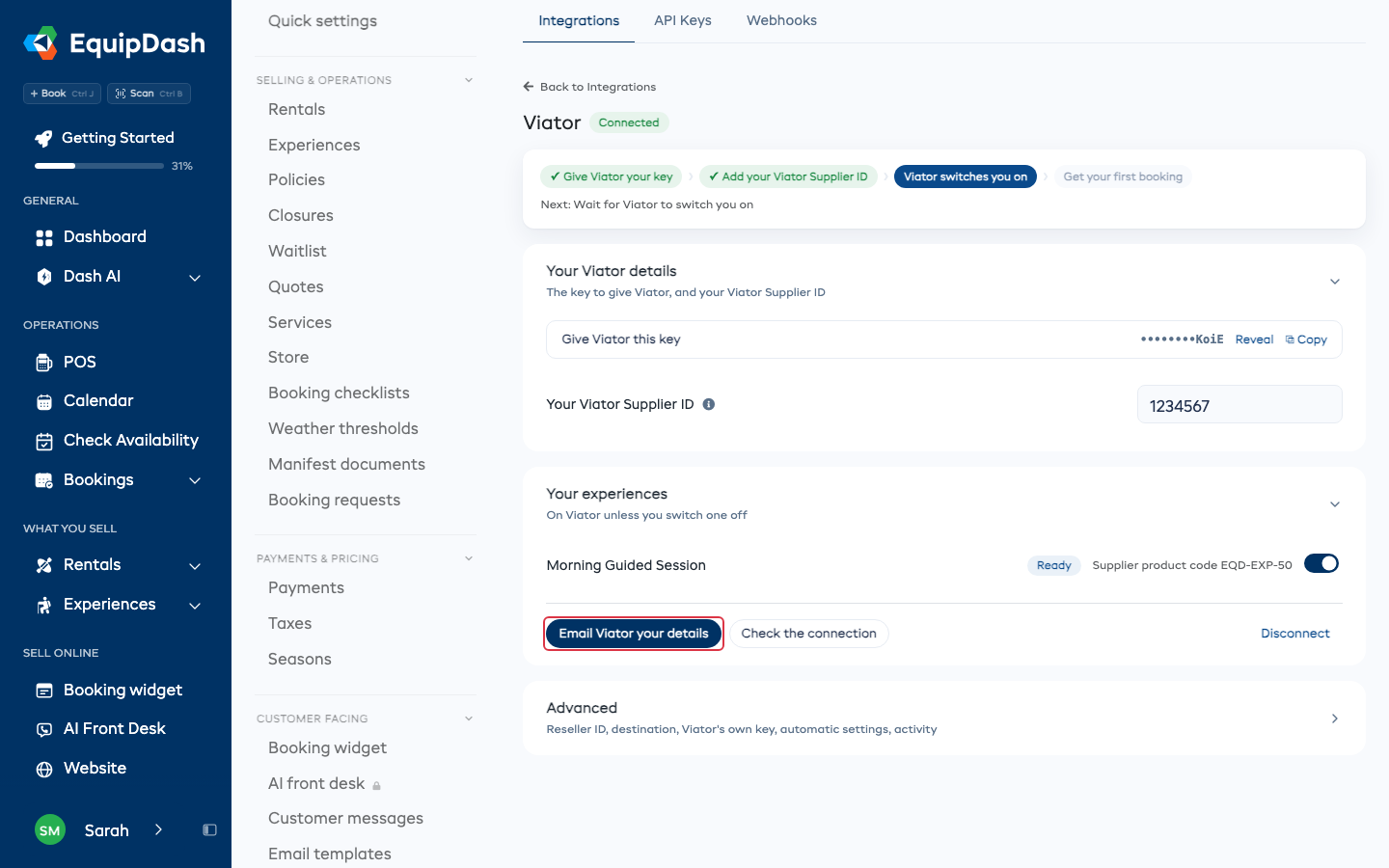Collapse the sidebar panel icon

click(x=209, y=830)
